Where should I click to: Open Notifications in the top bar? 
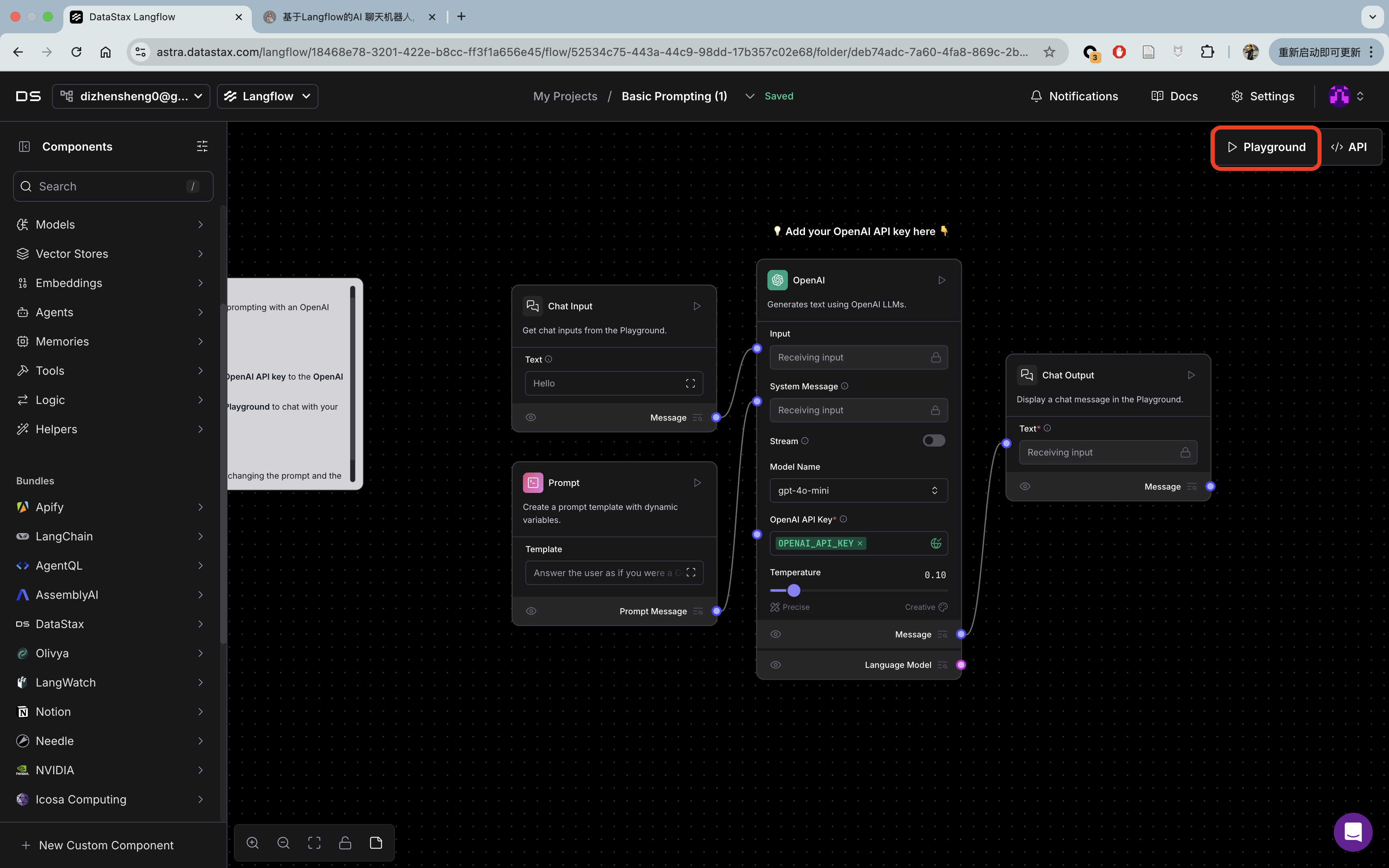(1074, 96)
